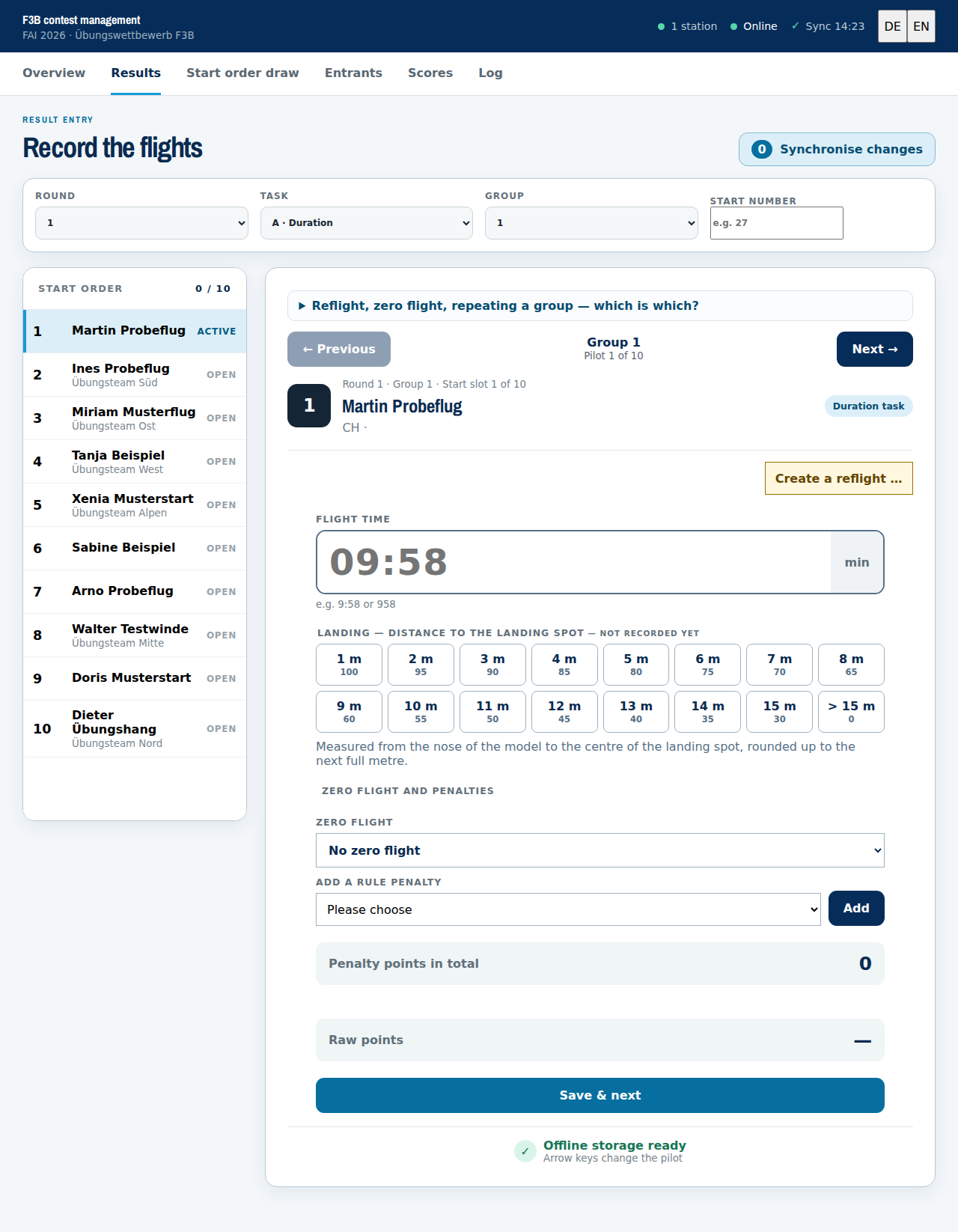Click the 1 station status indicator
This screenshot has height=1232, width=958.
687,26
